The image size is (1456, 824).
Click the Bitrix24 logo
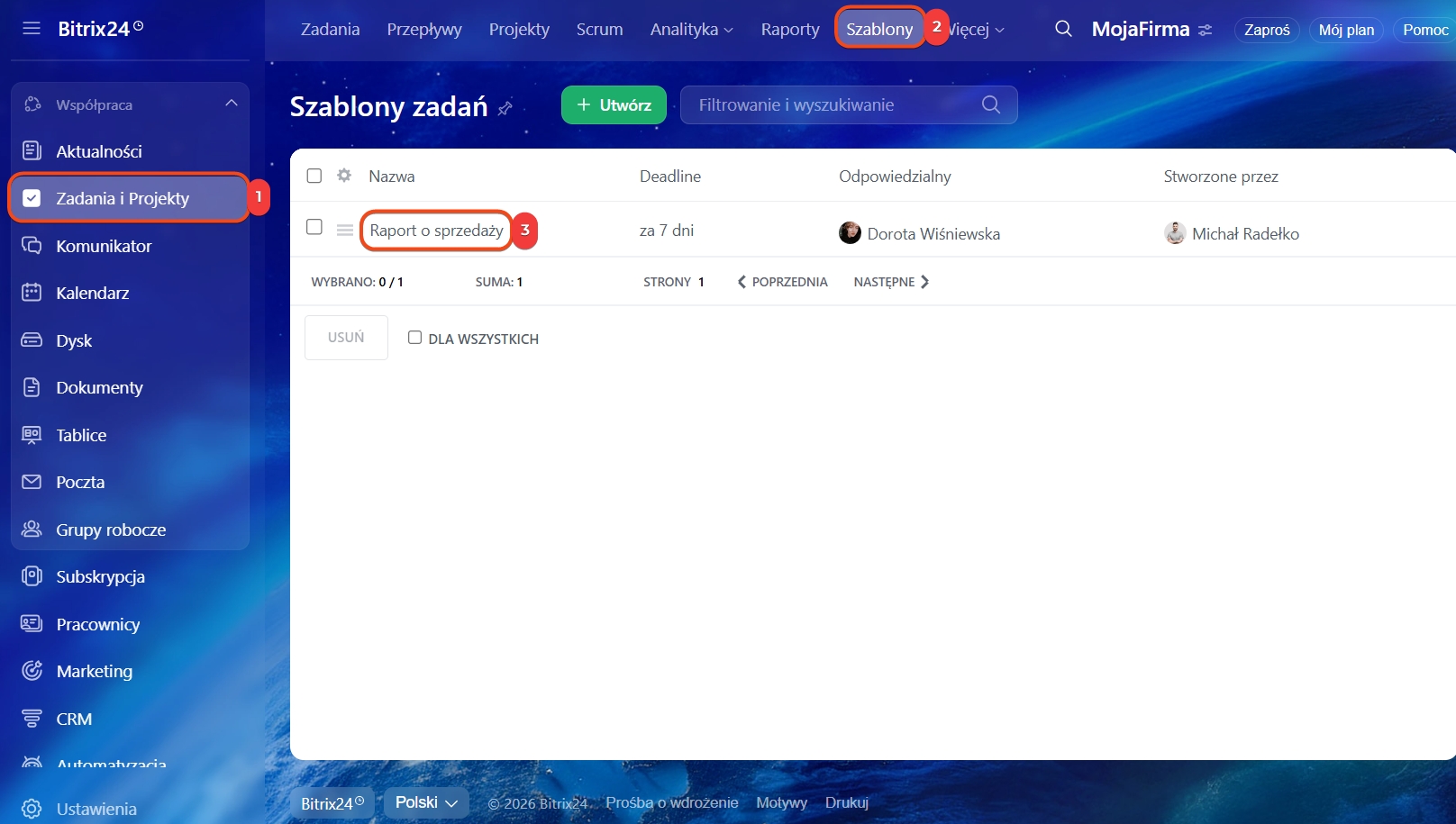(x=100, y=29)
